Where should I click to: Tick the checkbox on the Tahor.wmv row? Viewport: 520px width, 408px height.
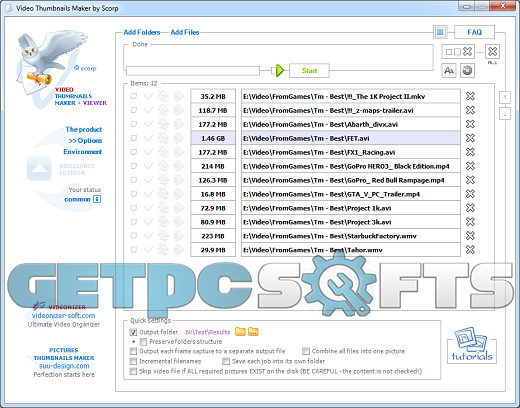(x=134, y=250)
